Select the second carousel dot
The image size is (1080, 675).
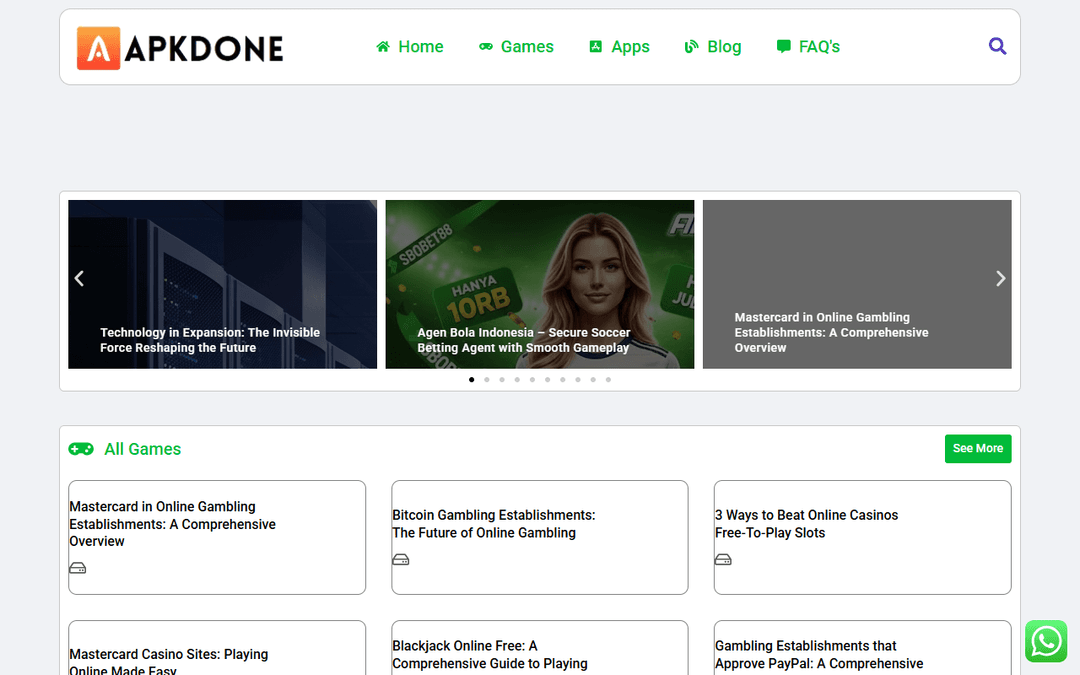(487, 380)
